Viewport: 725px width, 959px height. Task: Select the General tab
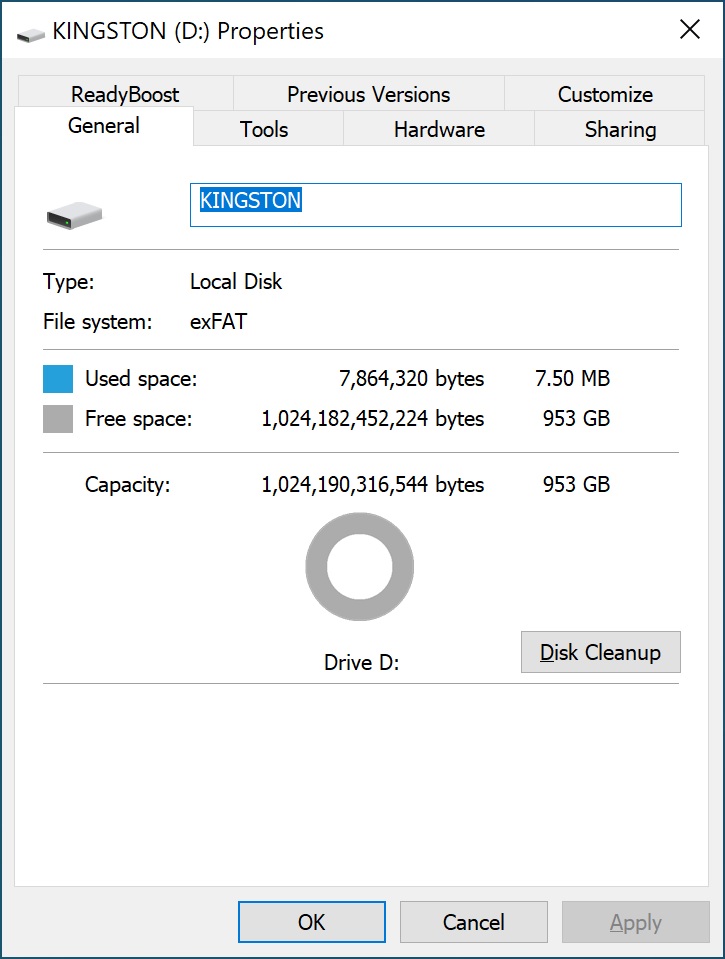[104, 126]
